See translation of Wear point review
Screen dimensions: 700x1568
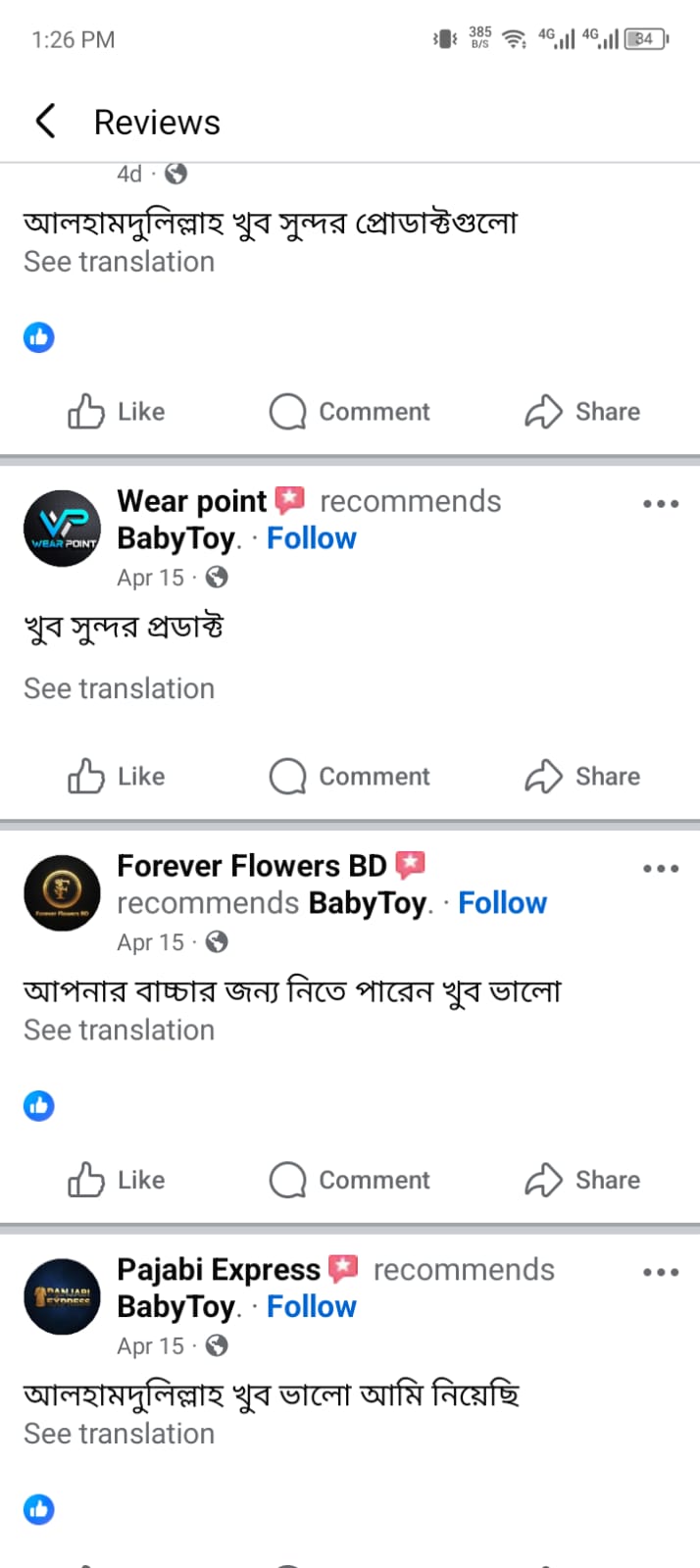click(x=119, y=688)
